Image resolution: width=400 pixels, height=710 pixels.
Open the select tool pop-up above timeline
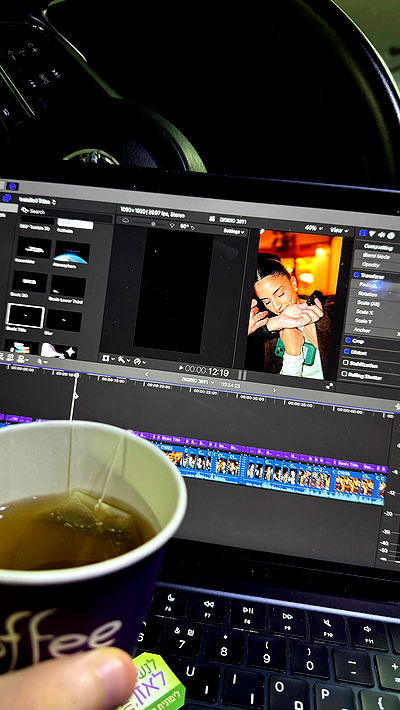click(42, 361)
